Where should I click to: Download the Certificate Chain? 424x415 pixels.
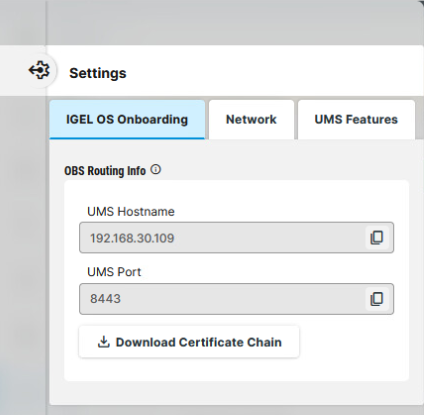point(189,342)
